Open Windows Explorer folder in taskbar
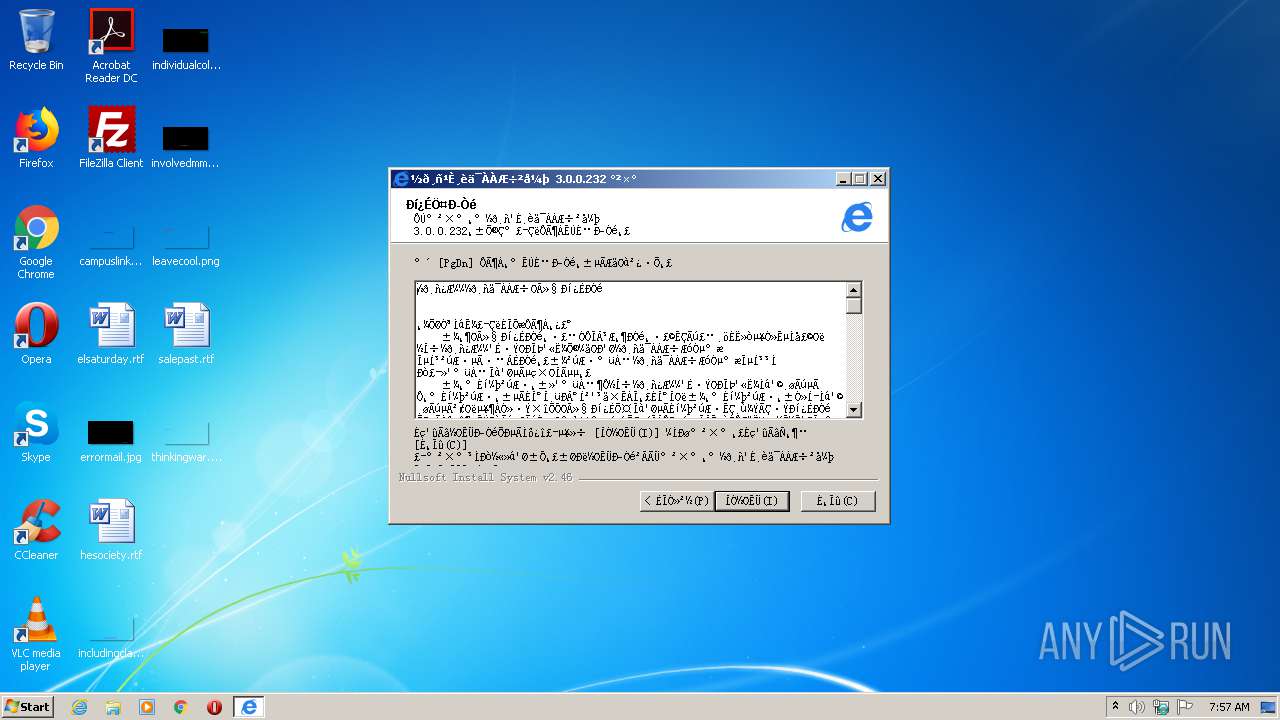1280x720 pixels. click(113, 707)
